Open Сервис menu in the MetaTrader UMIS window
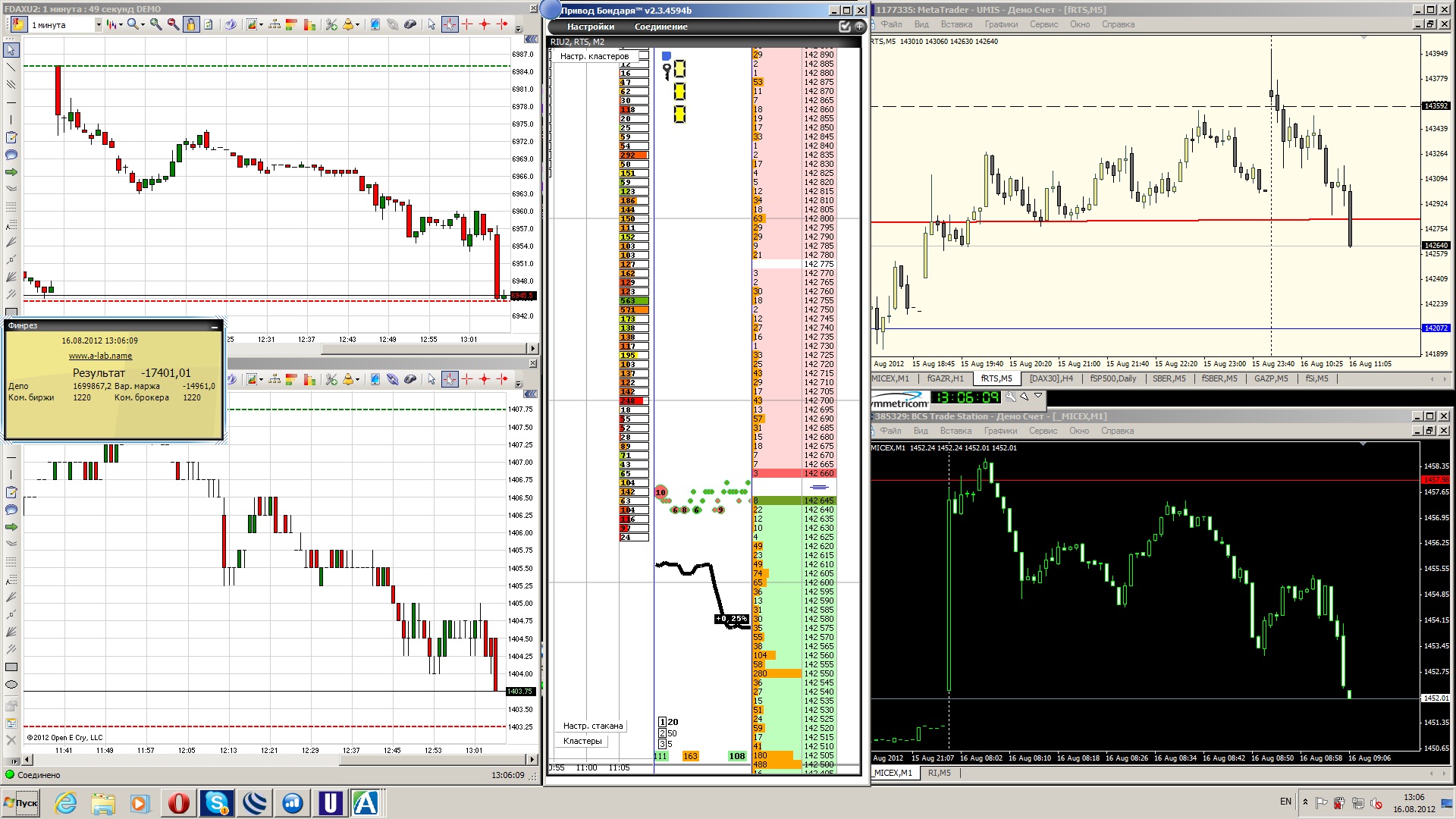 pyautogui.click(x=1043, y=24)
